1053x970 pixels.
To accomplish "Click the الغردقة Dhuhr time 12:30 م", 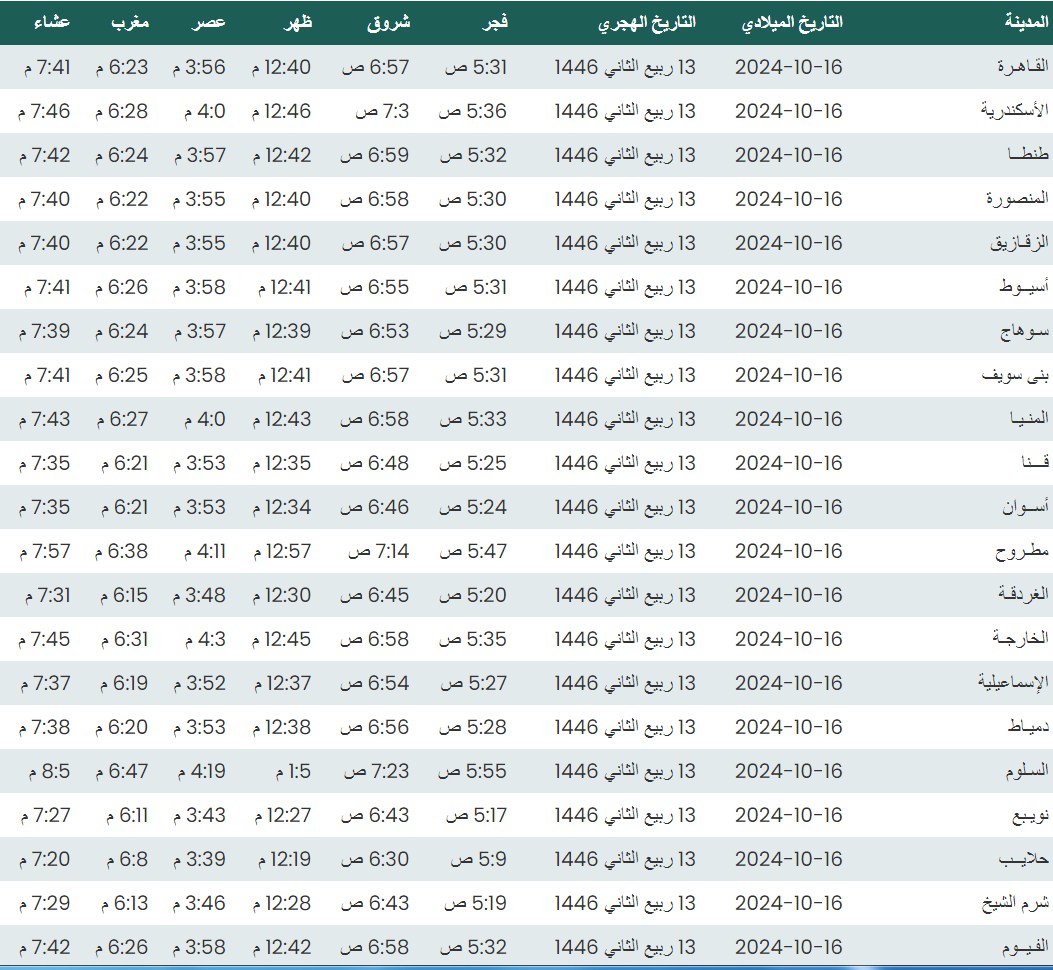I will pos(281,595).
